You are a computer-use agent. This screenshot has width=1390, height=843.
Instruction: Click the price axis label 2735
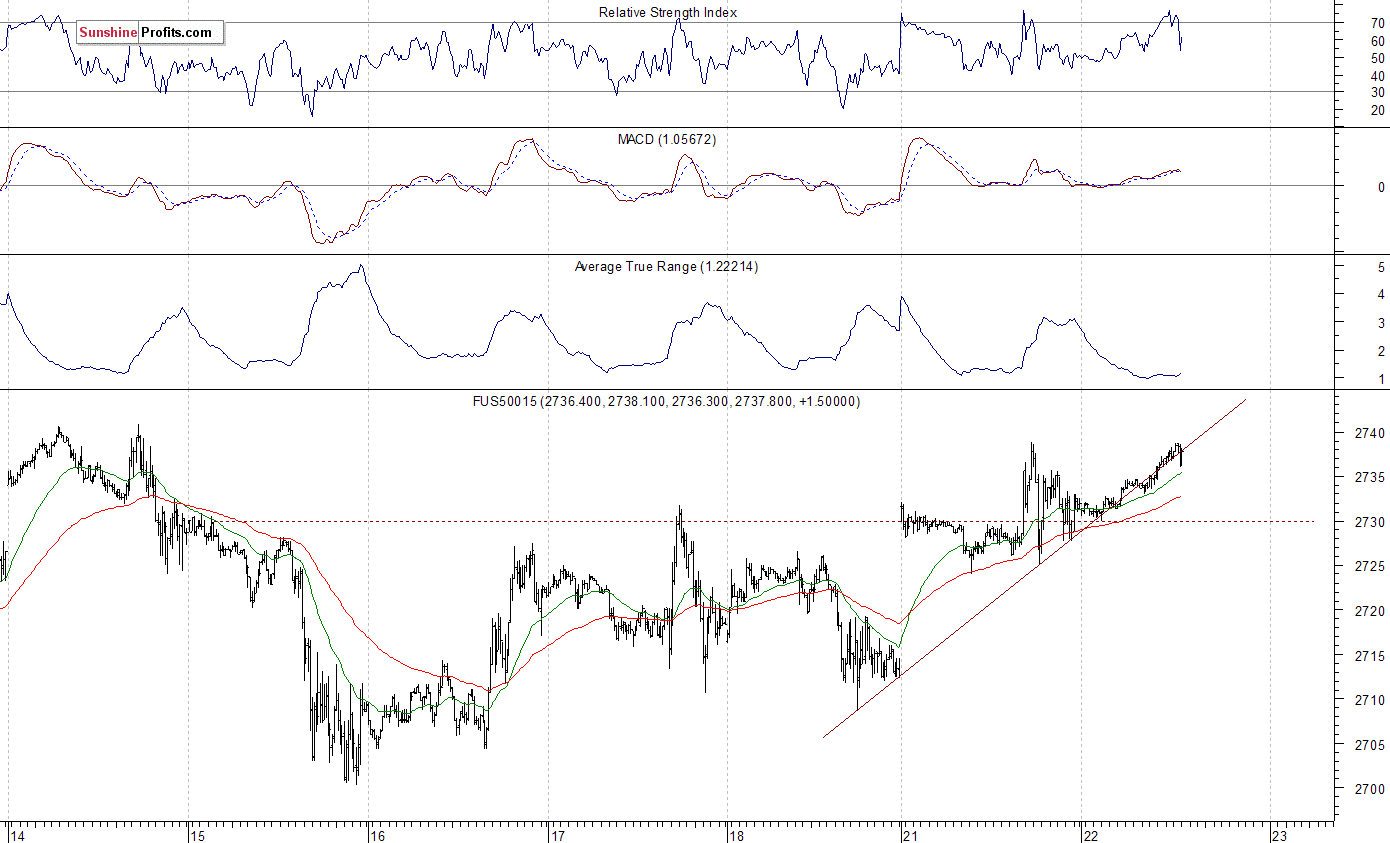pos(1372,478)
